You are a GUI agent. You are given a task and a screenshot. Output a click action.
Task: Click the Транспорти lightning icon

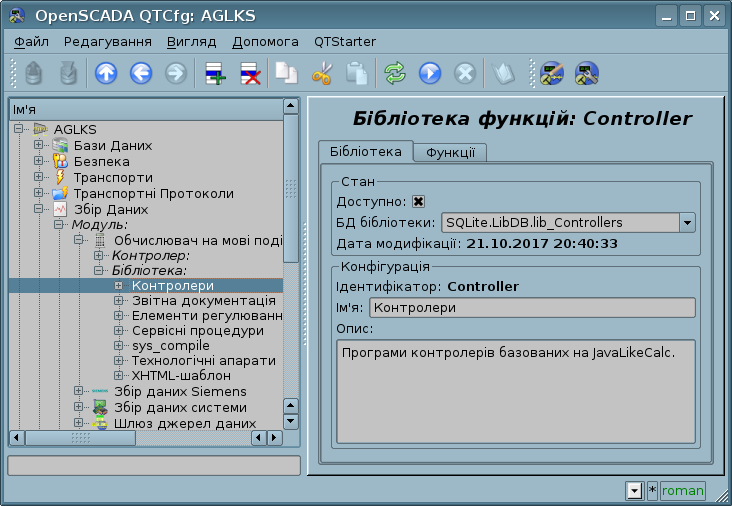(x=60, y=177)
